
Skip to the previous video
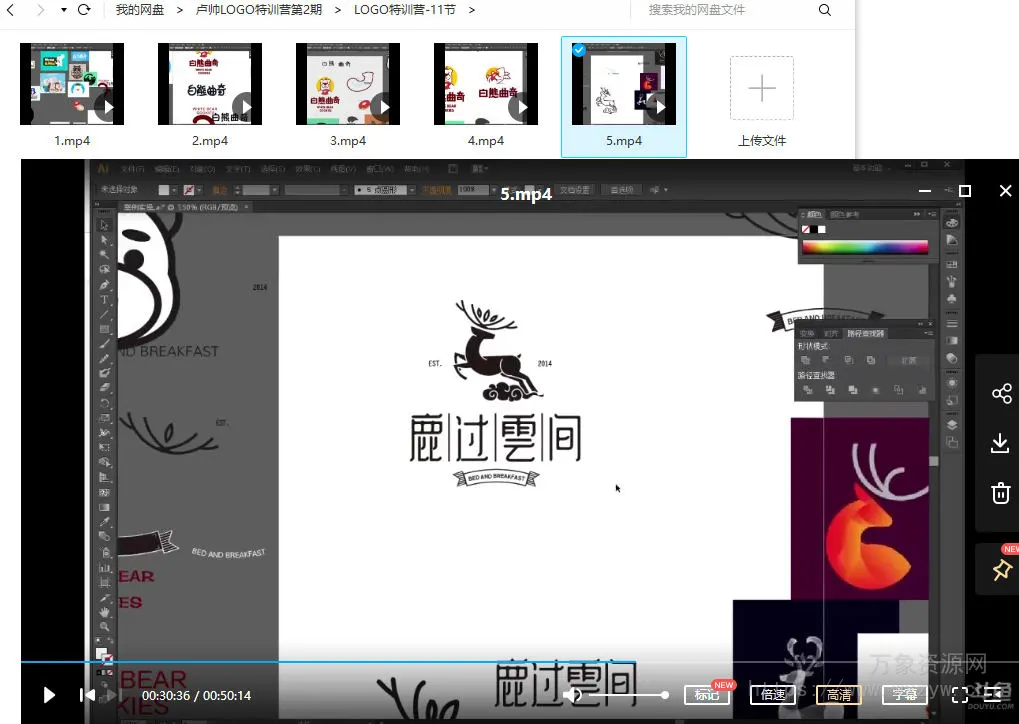click(x=88, y=695)
